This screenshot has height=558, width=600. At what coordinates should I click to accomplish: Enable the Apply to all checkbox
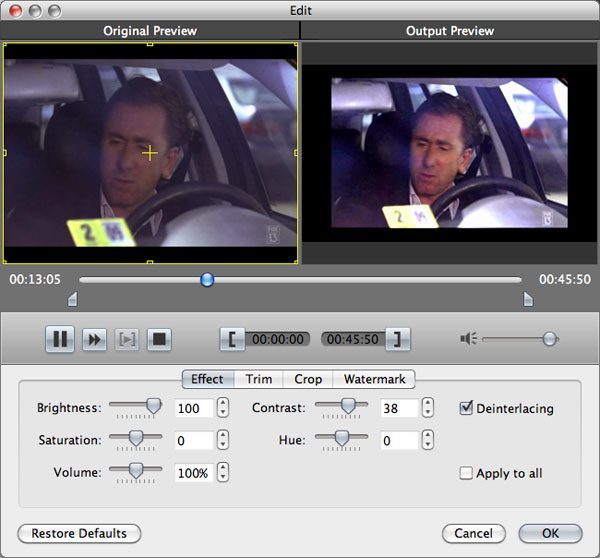[466, 473]
